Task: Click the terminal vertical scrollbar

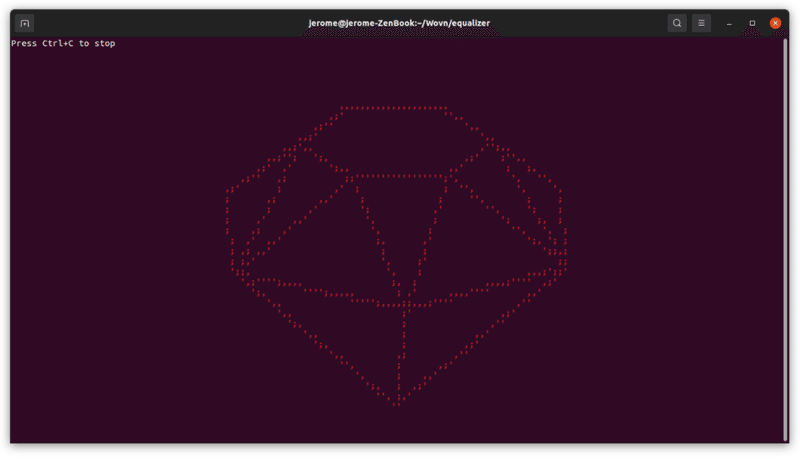Action: [x=785, y=240]
